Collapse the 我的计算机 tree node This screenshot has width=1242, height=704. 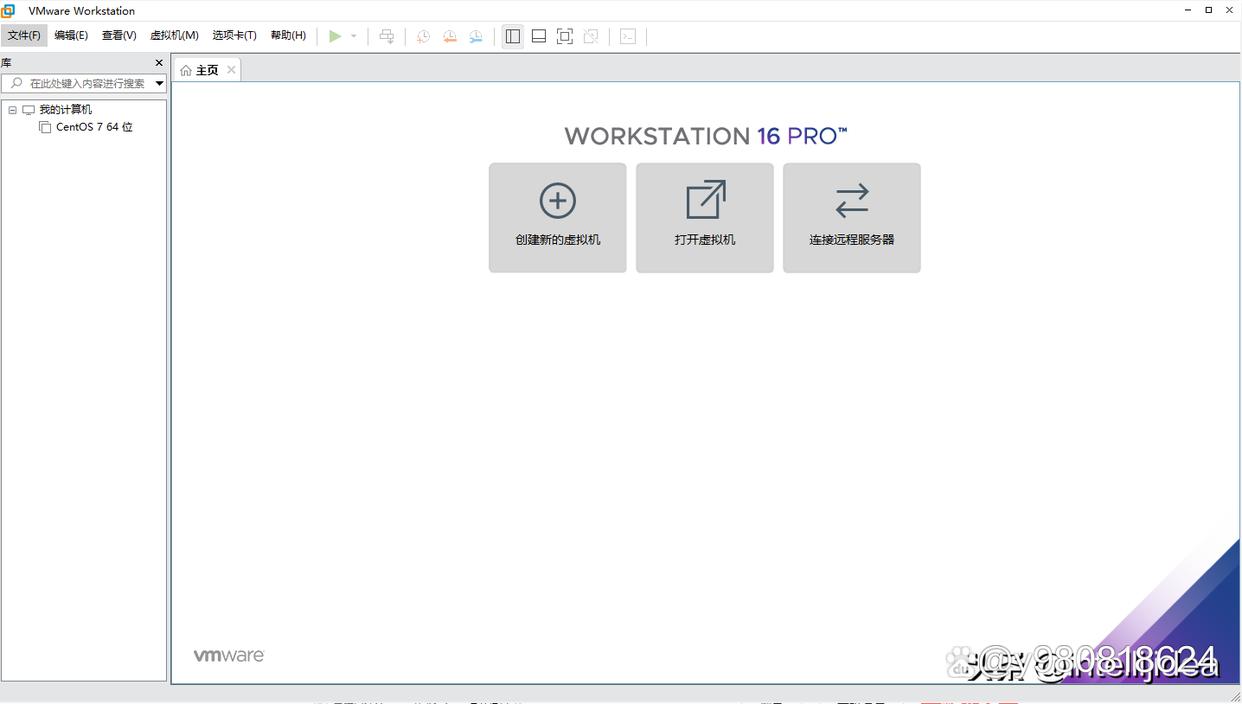(x=12, y=110)
